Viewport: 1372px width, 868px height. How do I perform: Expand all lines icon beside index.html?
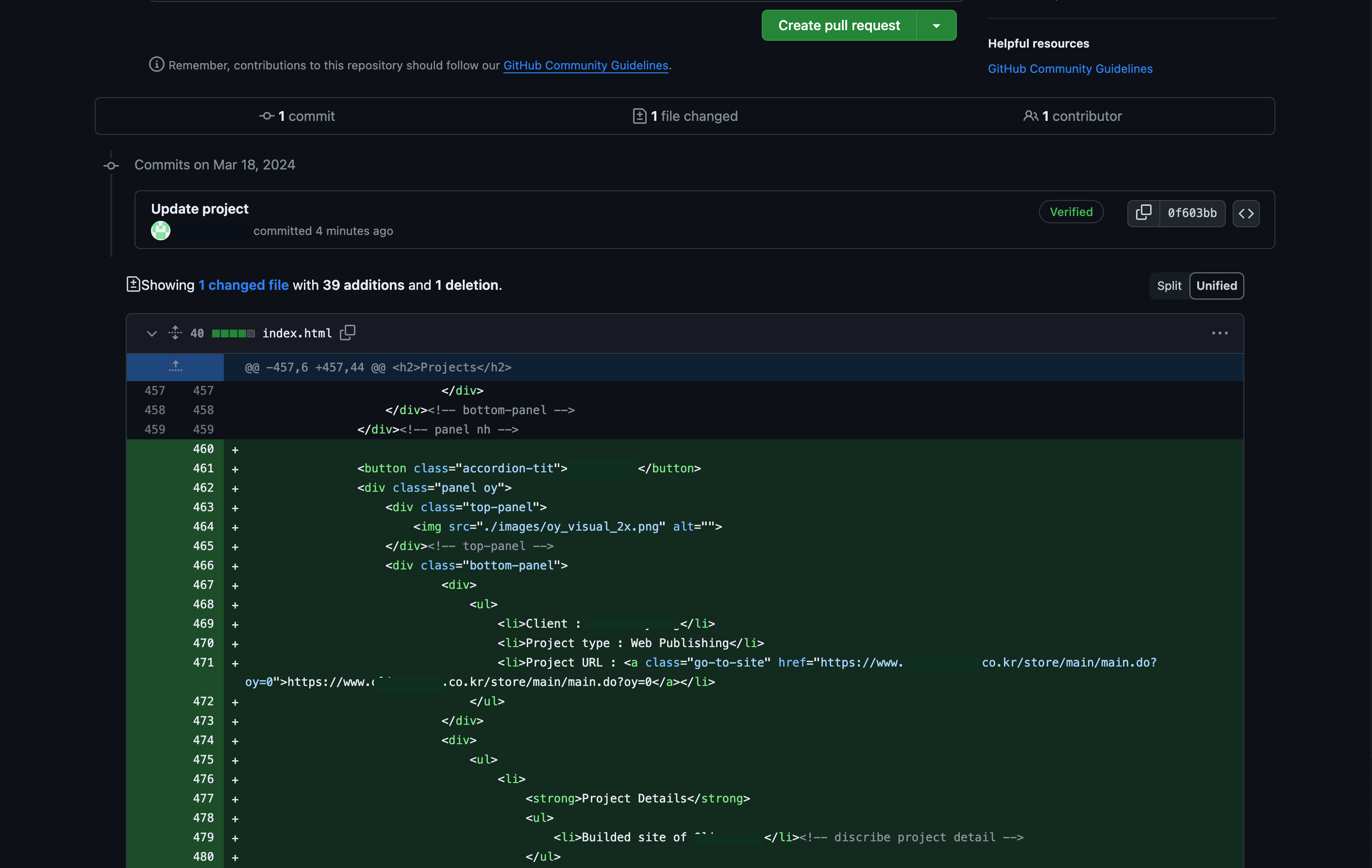pyautogui.click(x=175, y=333)
